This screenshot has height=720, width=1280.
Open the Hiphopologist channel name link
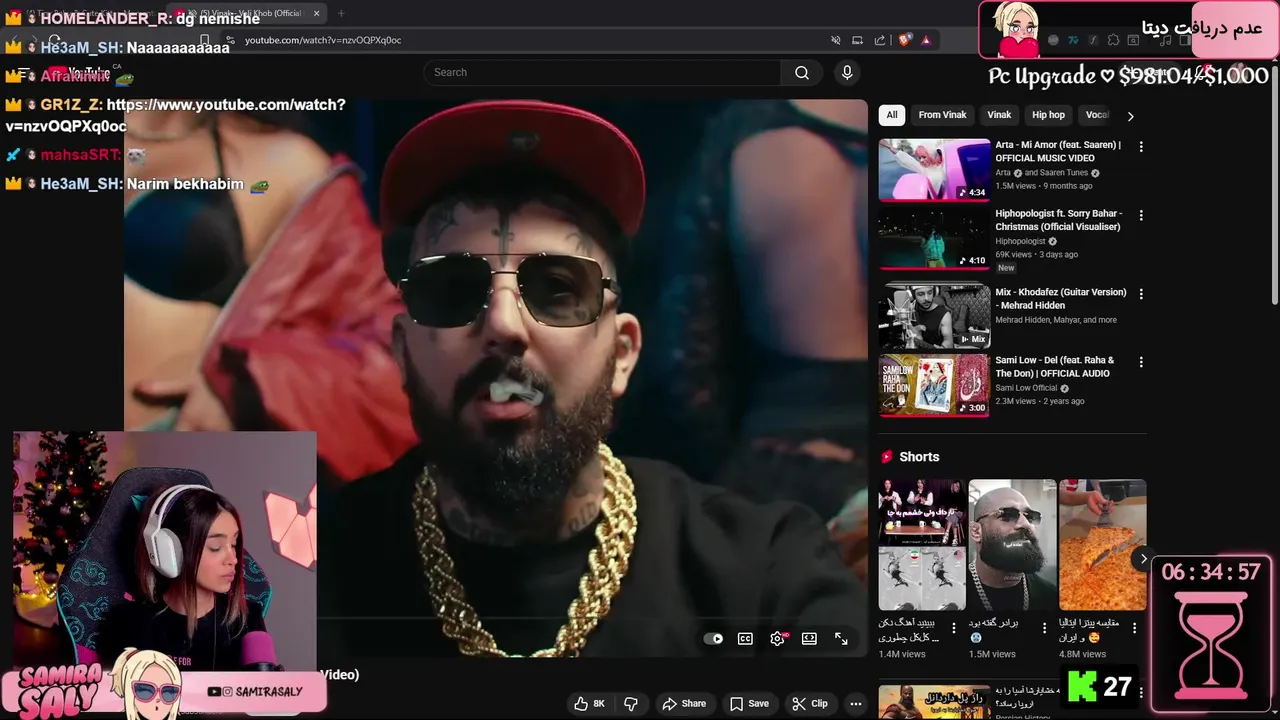(1020, 241)
